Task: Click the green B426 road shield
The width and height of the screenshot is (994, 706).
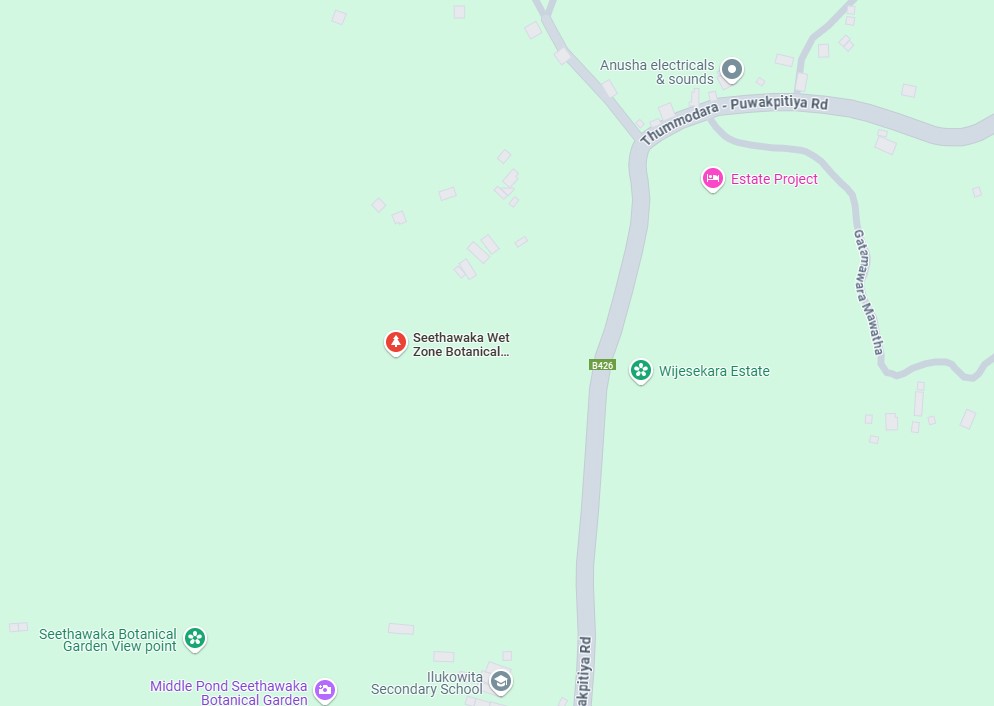Action: [x=602, y=365]
